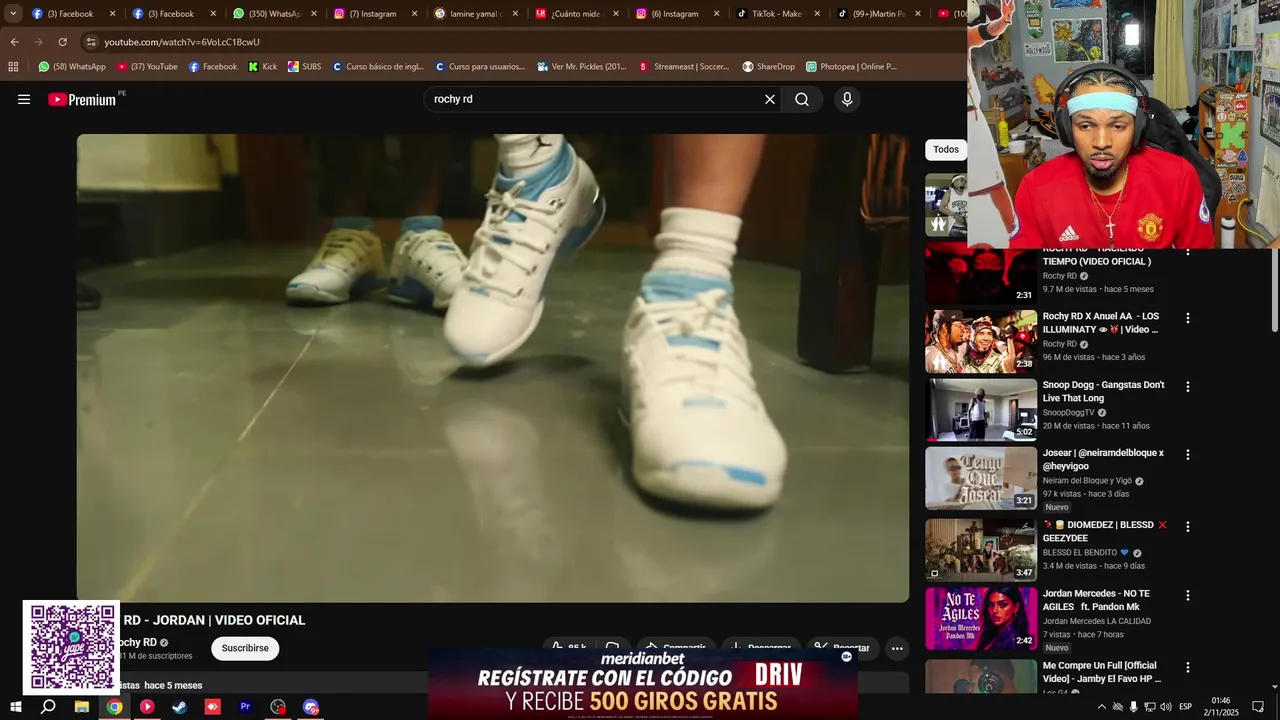Image resolution: width=1280 pixels, height=720 pixels.
Task: Open the Streameast Soccer bookmark
Action: [x=683, y=67]
